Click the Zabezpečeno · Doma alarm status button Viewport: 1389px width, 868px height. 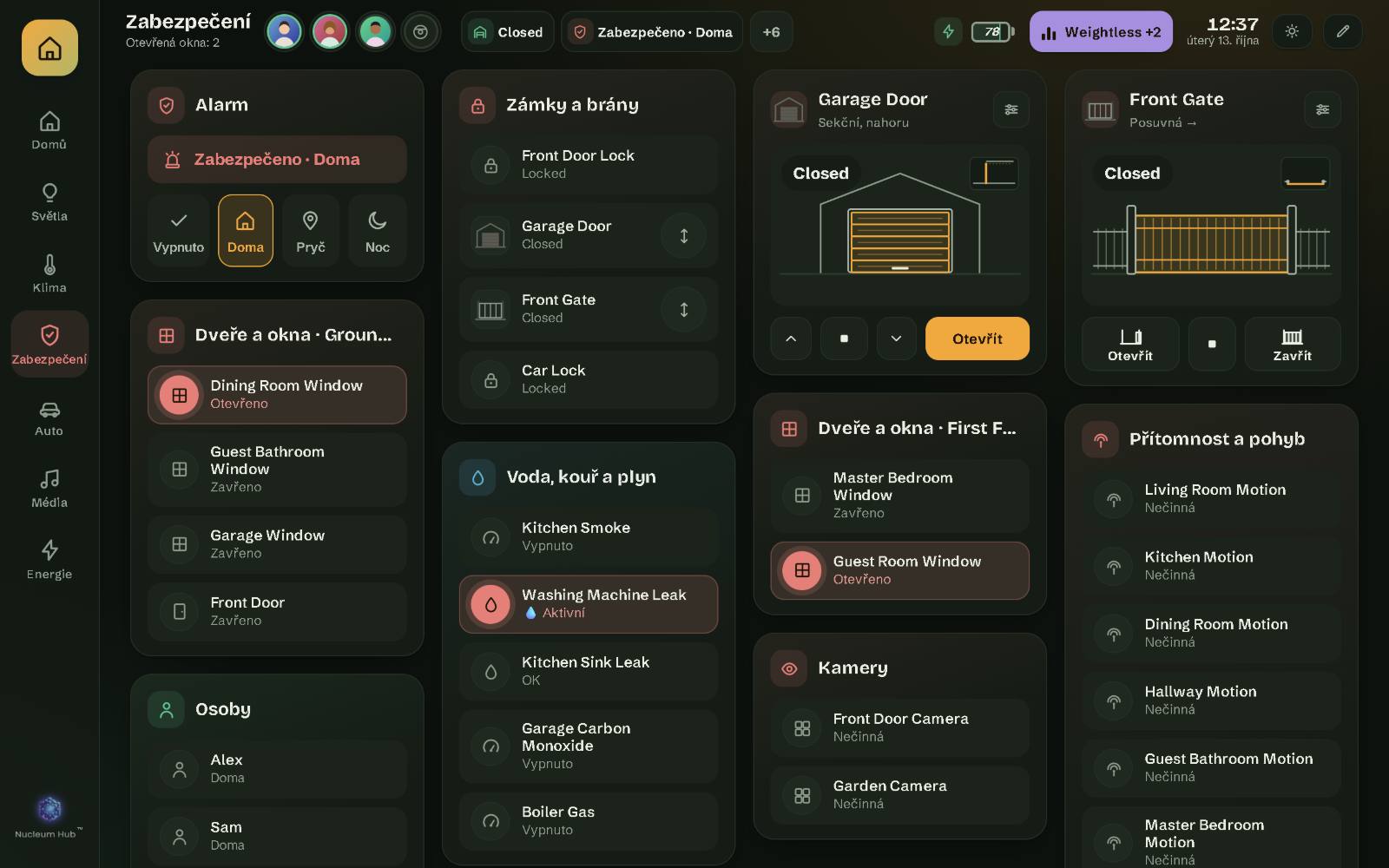click(277, 160)
